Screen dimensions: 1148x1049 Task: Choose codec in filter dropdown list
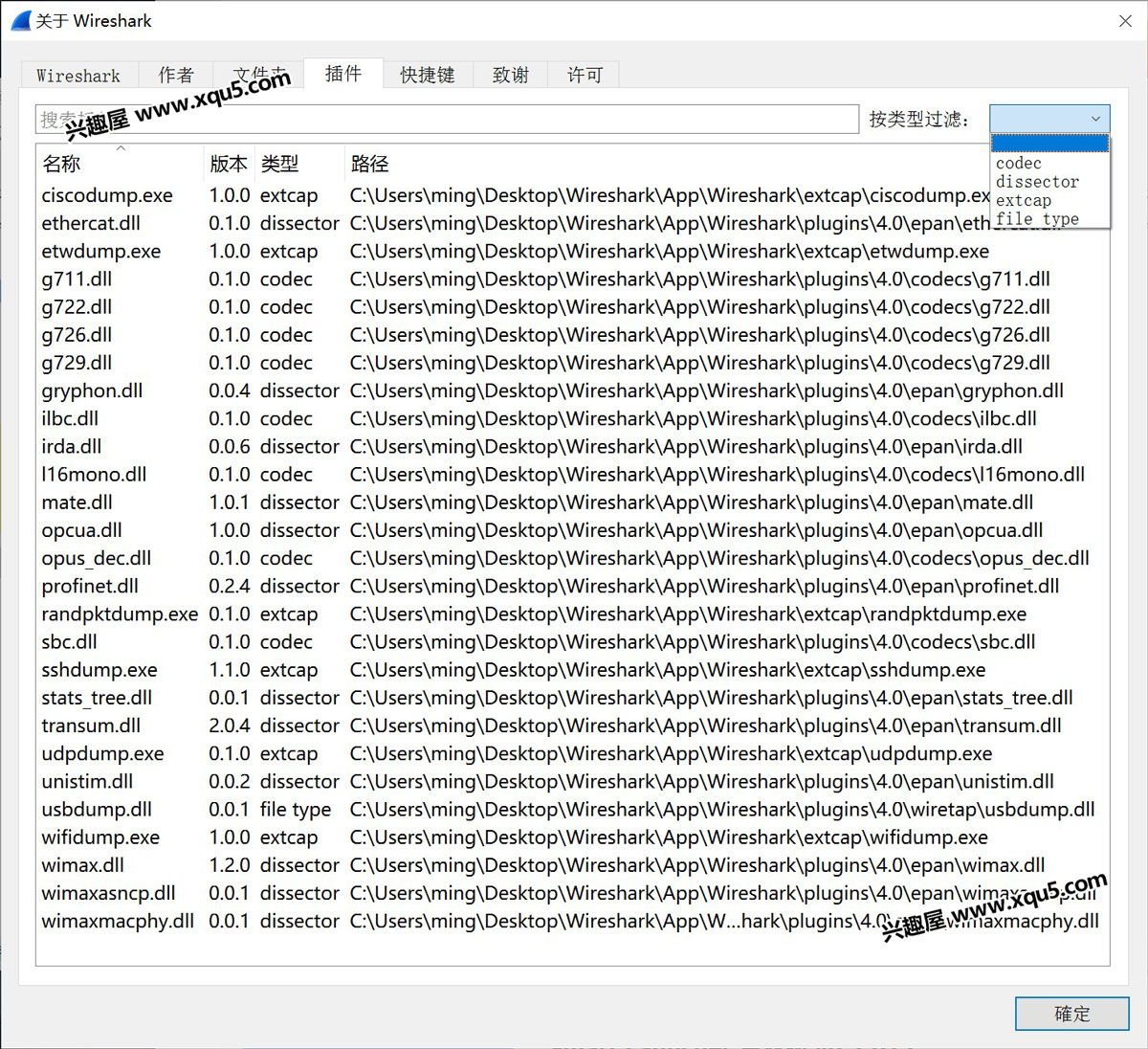[x=1049, y=163]
